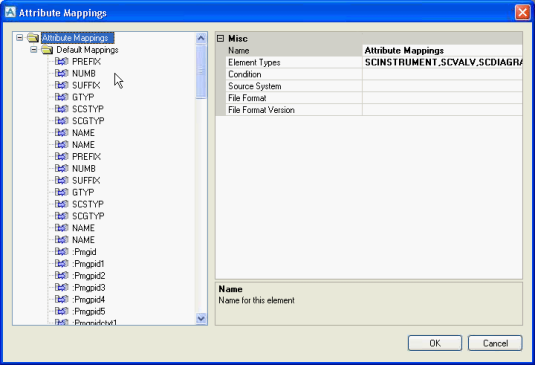Click the folder icon of Attribute Mappings root

tap(33, 38)
